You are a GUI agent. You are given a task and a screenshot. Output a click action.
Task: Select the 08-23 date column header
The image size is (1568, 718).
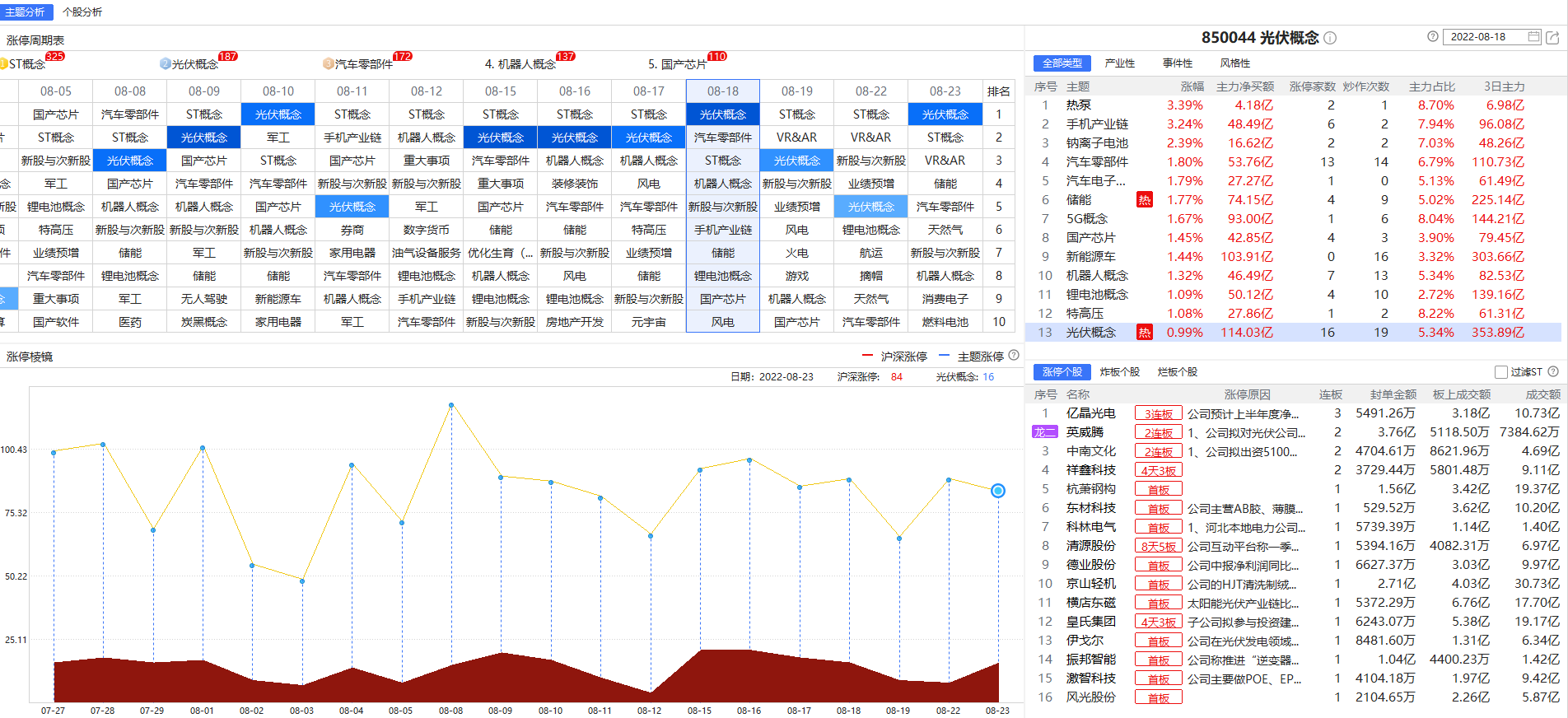[x=945, y=91]
